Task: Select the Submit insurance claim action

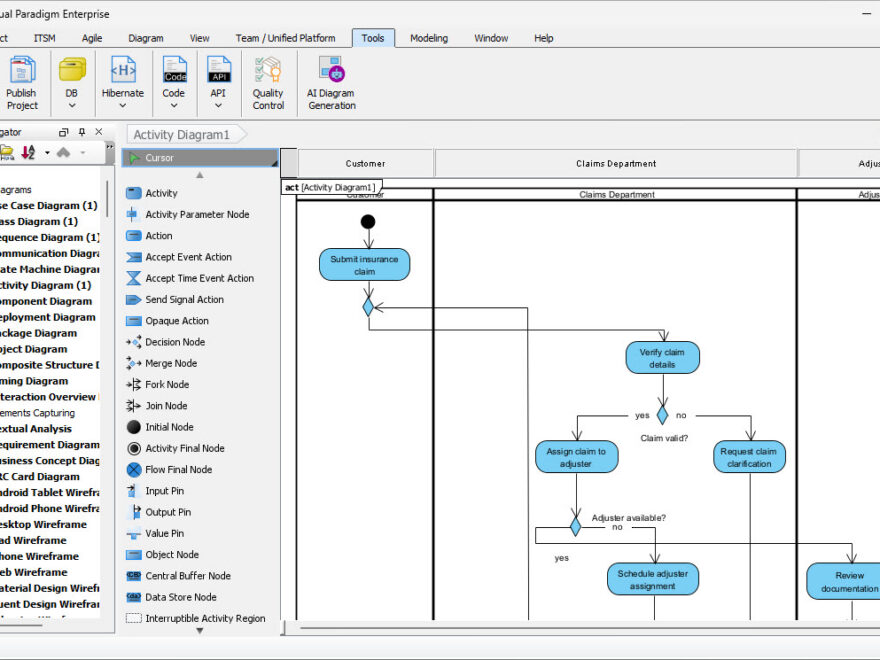Action: 365,265
